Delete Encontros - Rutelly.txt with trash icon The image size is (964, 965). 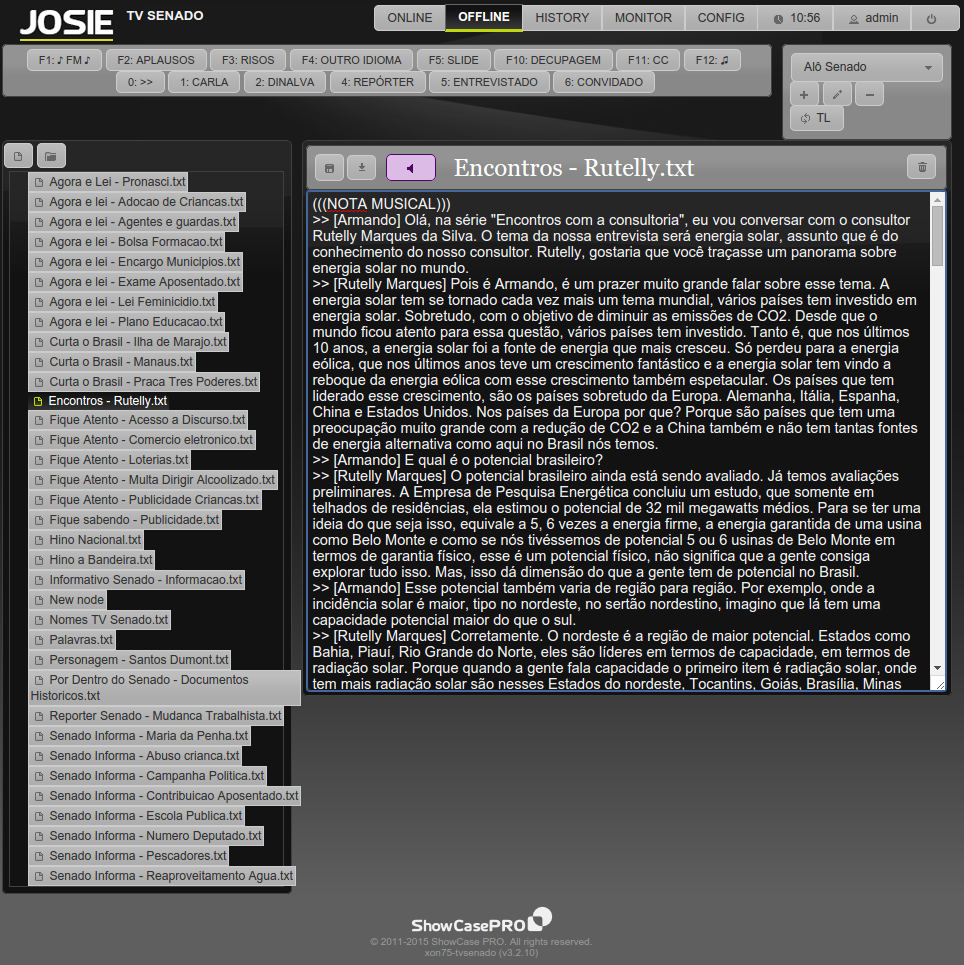coord(922,168)
